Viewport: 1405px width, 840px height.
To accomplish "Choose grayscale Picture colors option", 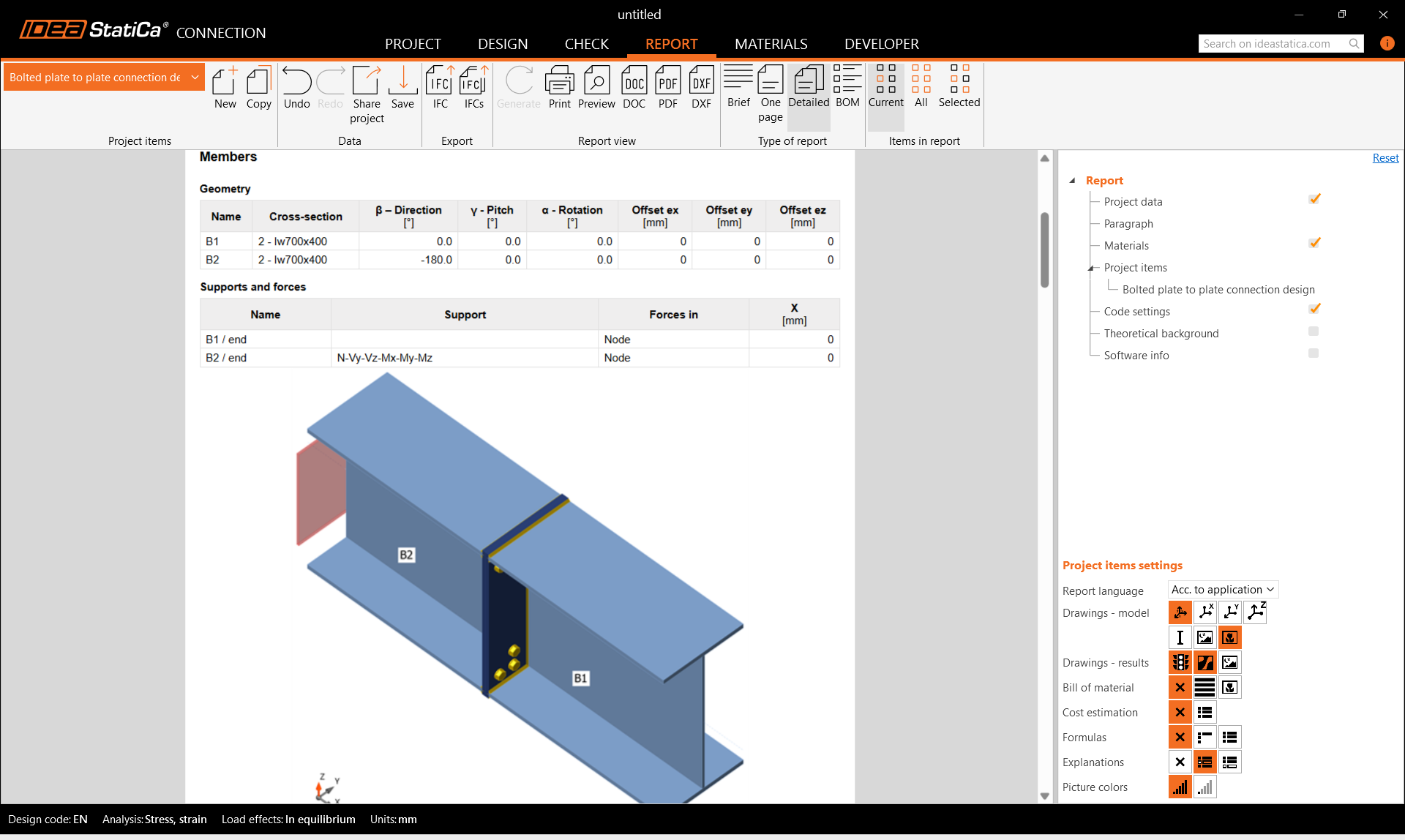I will [x=1204, y=787].
